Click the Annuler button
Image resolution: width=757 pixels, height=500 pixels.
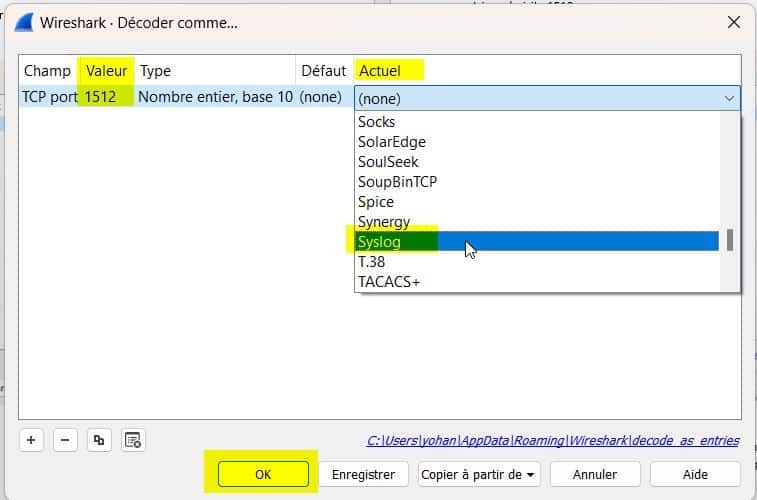click(595, 474)
